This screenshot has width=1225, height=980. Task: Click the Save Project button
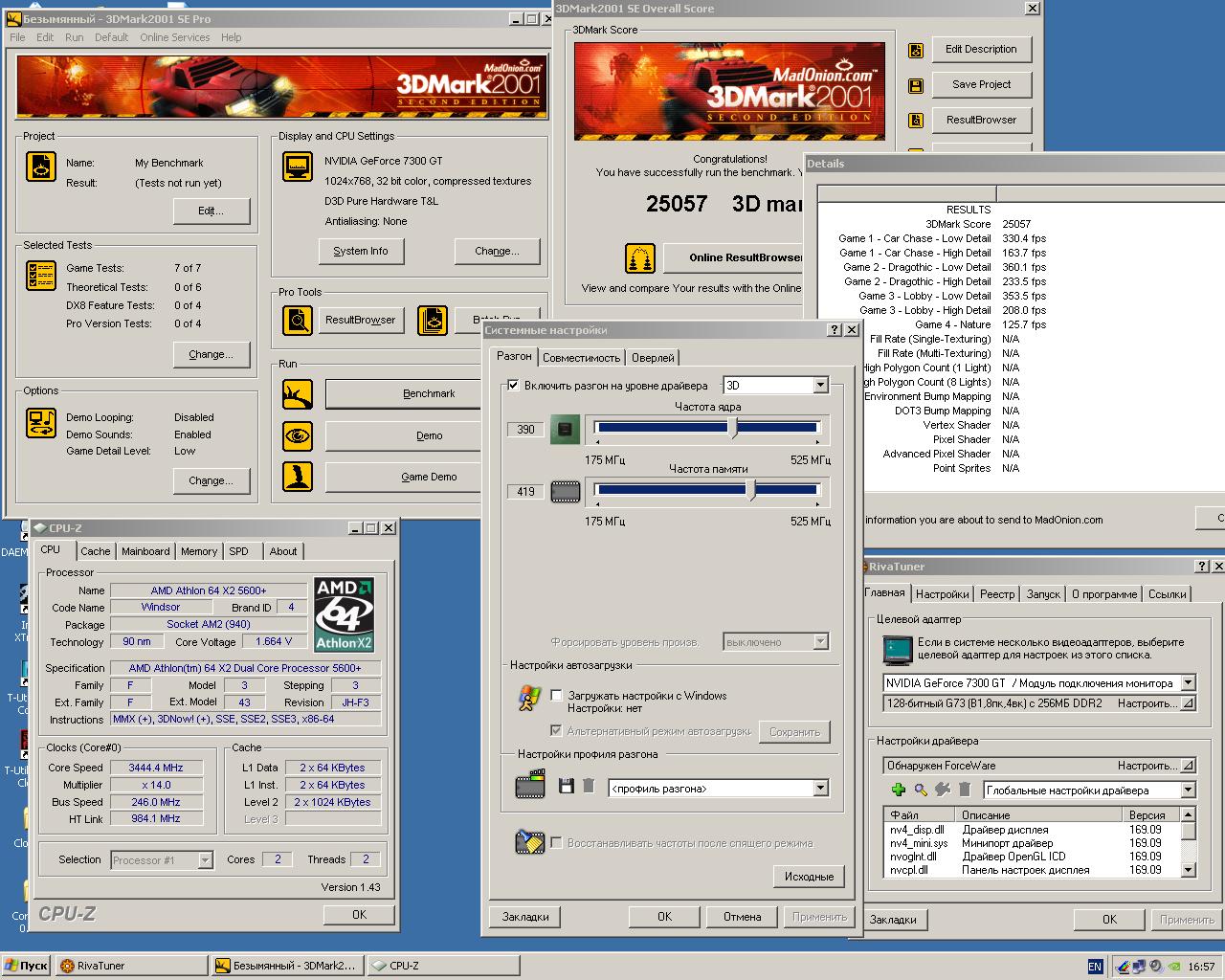click(x=981, y=84)
